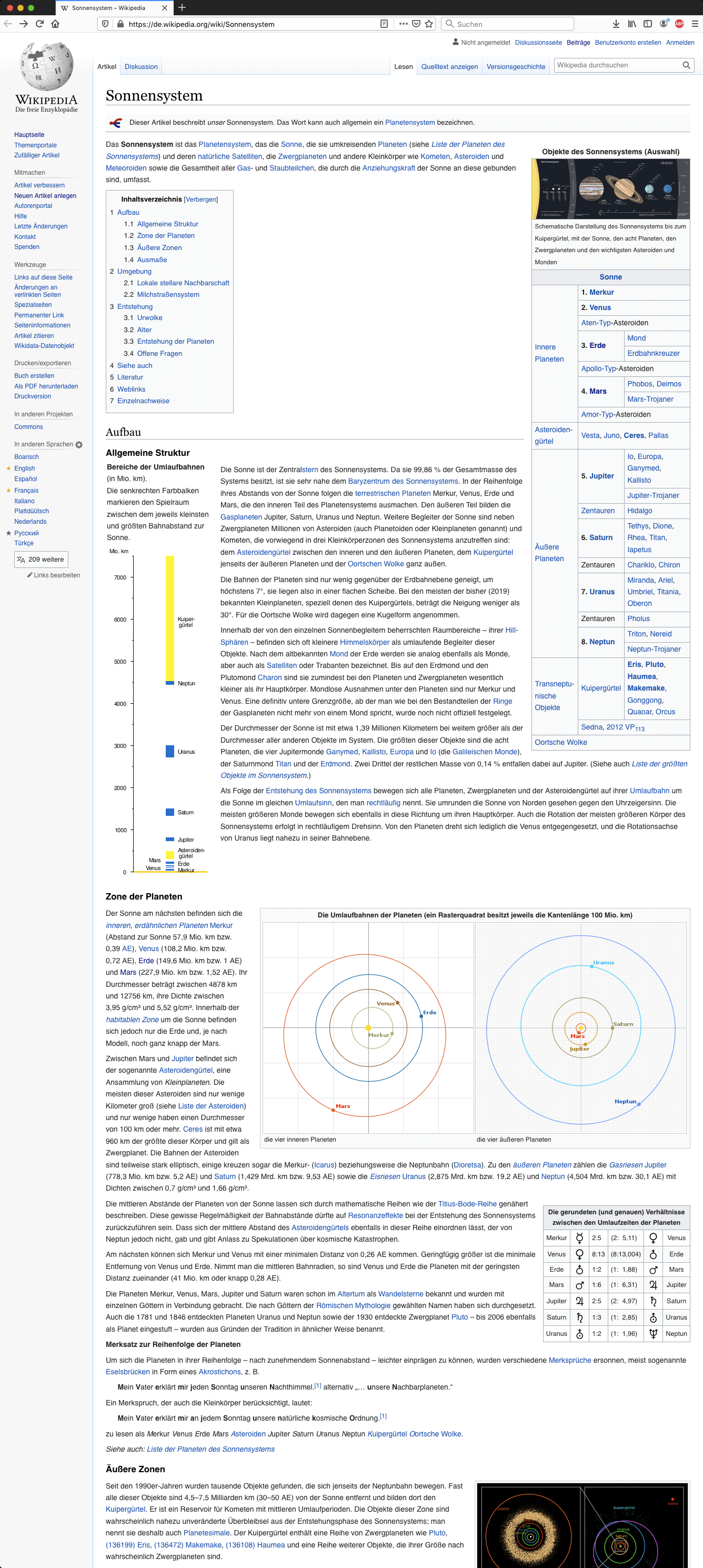Open the browser home page icon
Image resolution: width=703 pixels, height=1568 pixels.
click(55, 24)
